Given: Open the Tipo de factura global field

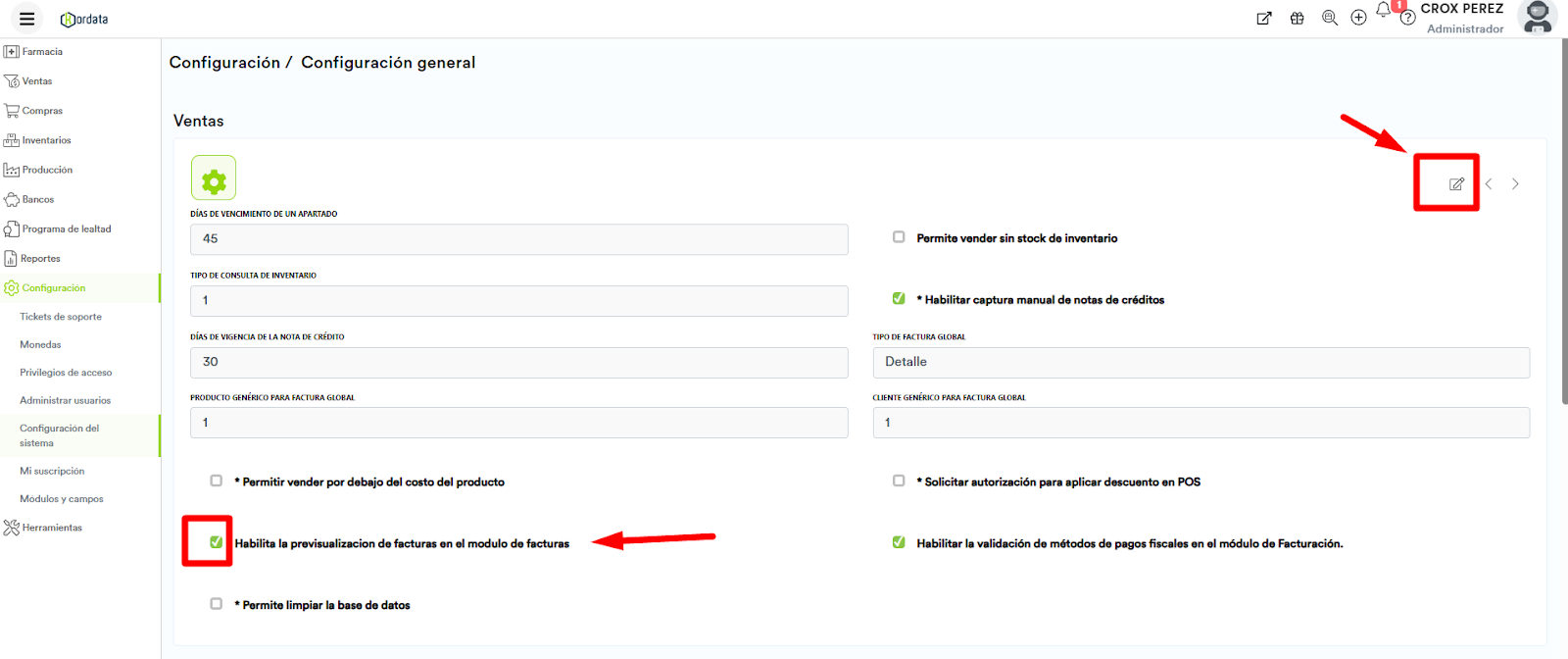Looking at the screenshot, I should pyautogui.click(x=1200, y=362).
